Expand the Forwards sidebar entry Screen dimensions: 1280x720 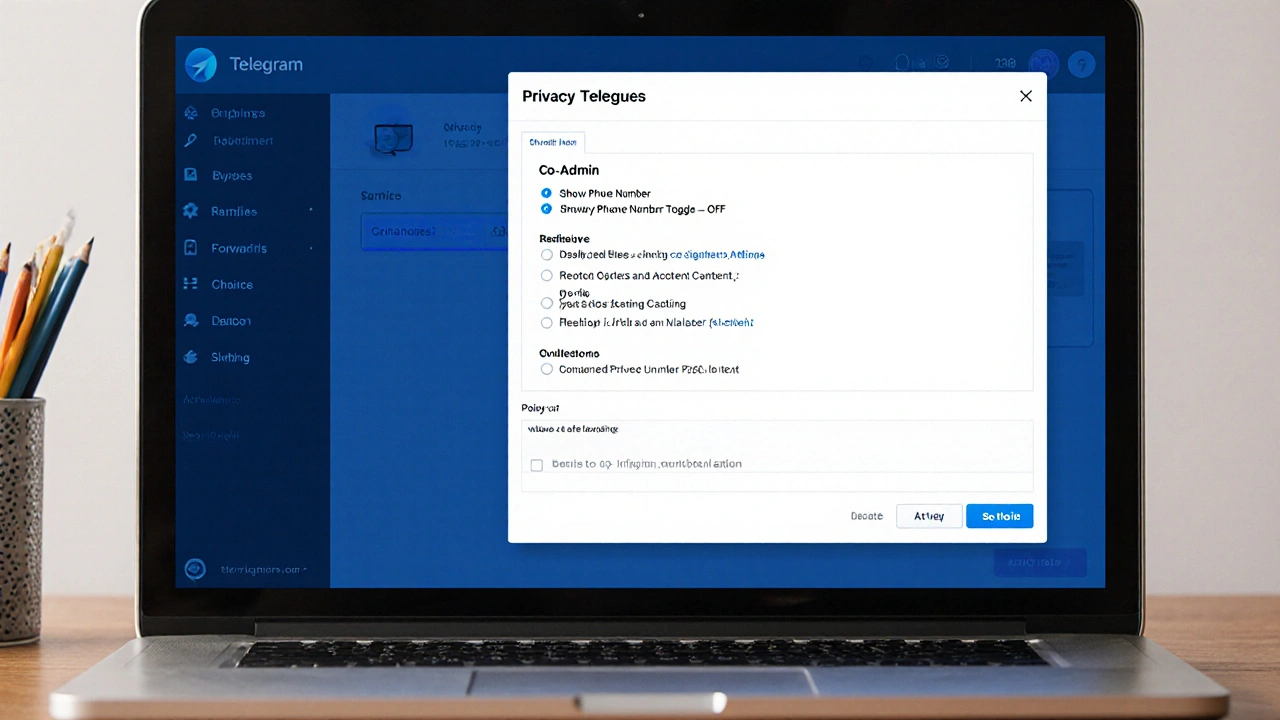(x=310, y=248)
